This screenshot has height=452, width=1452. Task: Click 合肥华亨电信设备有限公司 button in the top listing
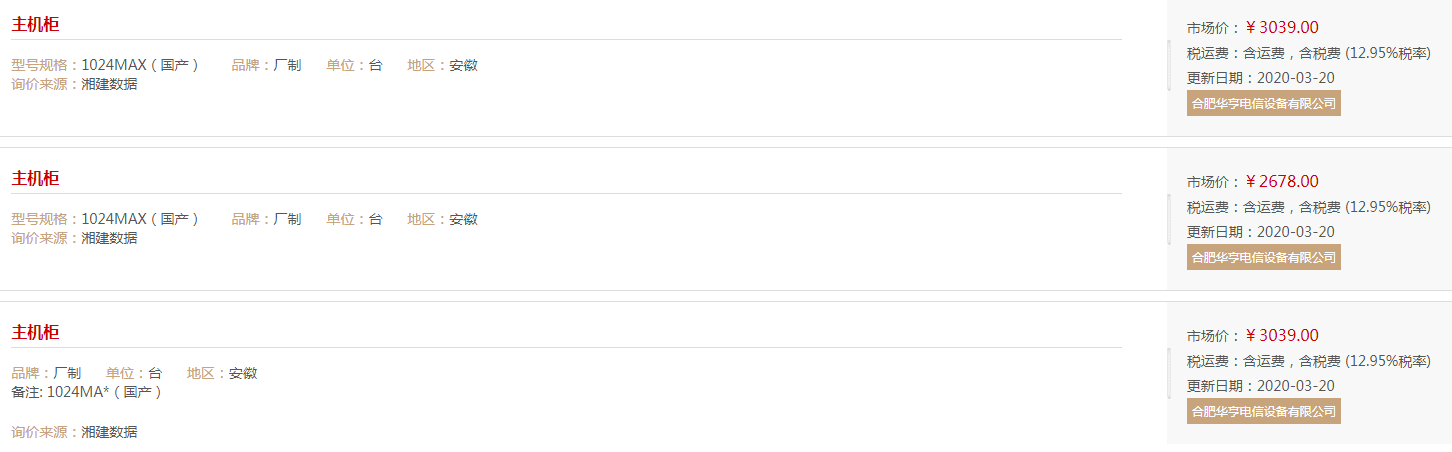pos(1264,103)
